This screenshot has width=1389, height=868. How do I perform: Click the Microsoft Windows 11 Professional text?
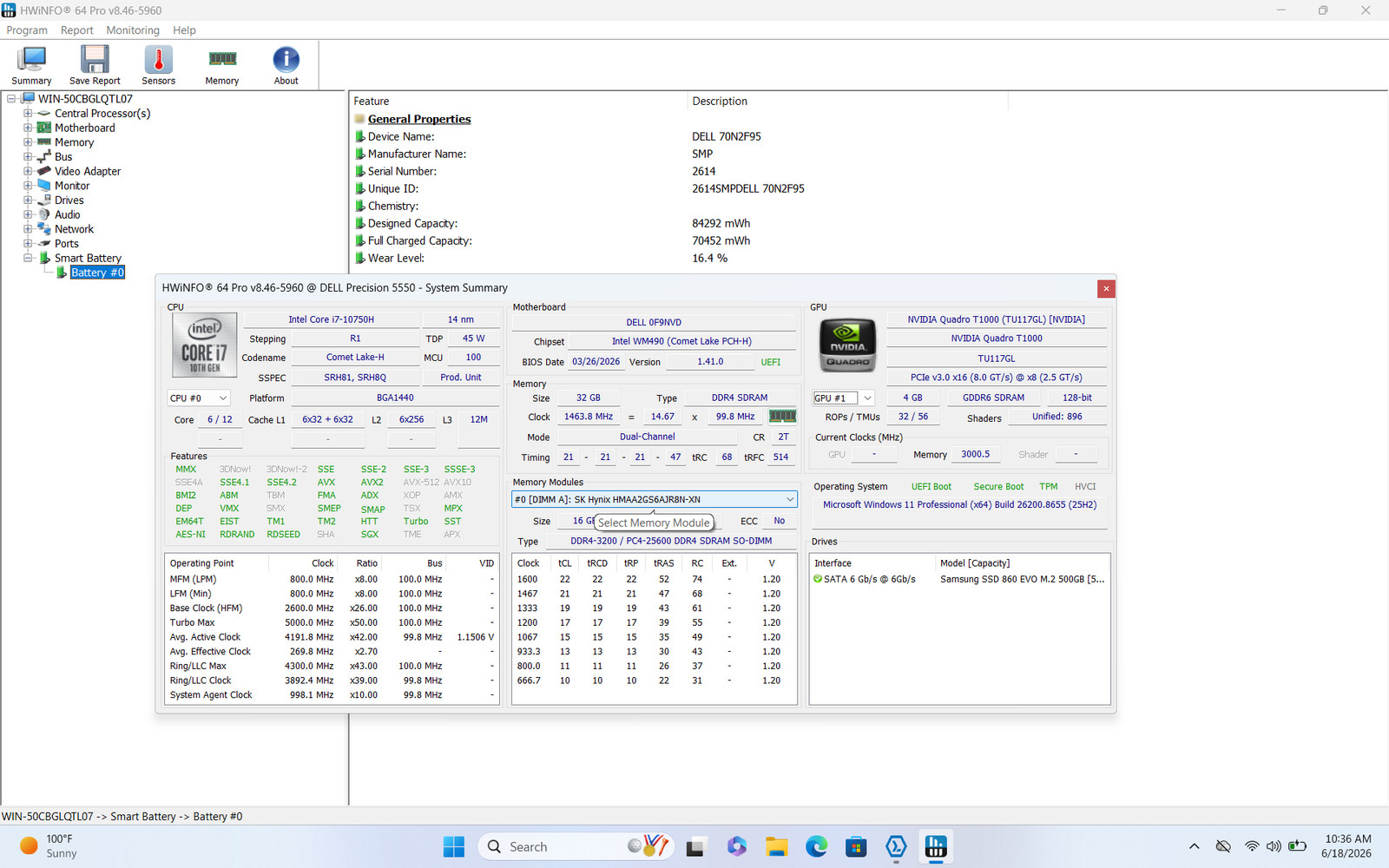959,504
